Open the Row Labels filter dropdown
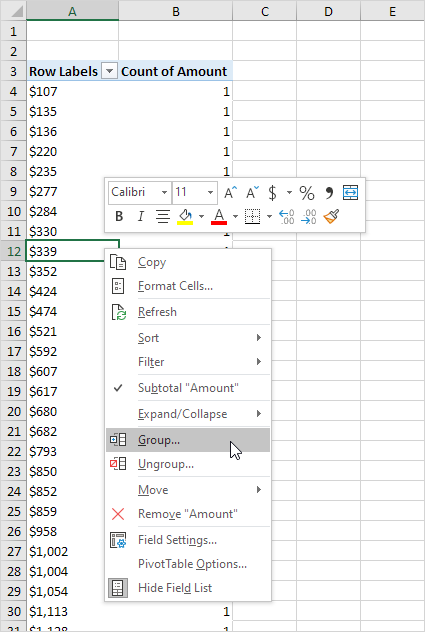This screenshot has width=425, height=632. tap(109, 71)
